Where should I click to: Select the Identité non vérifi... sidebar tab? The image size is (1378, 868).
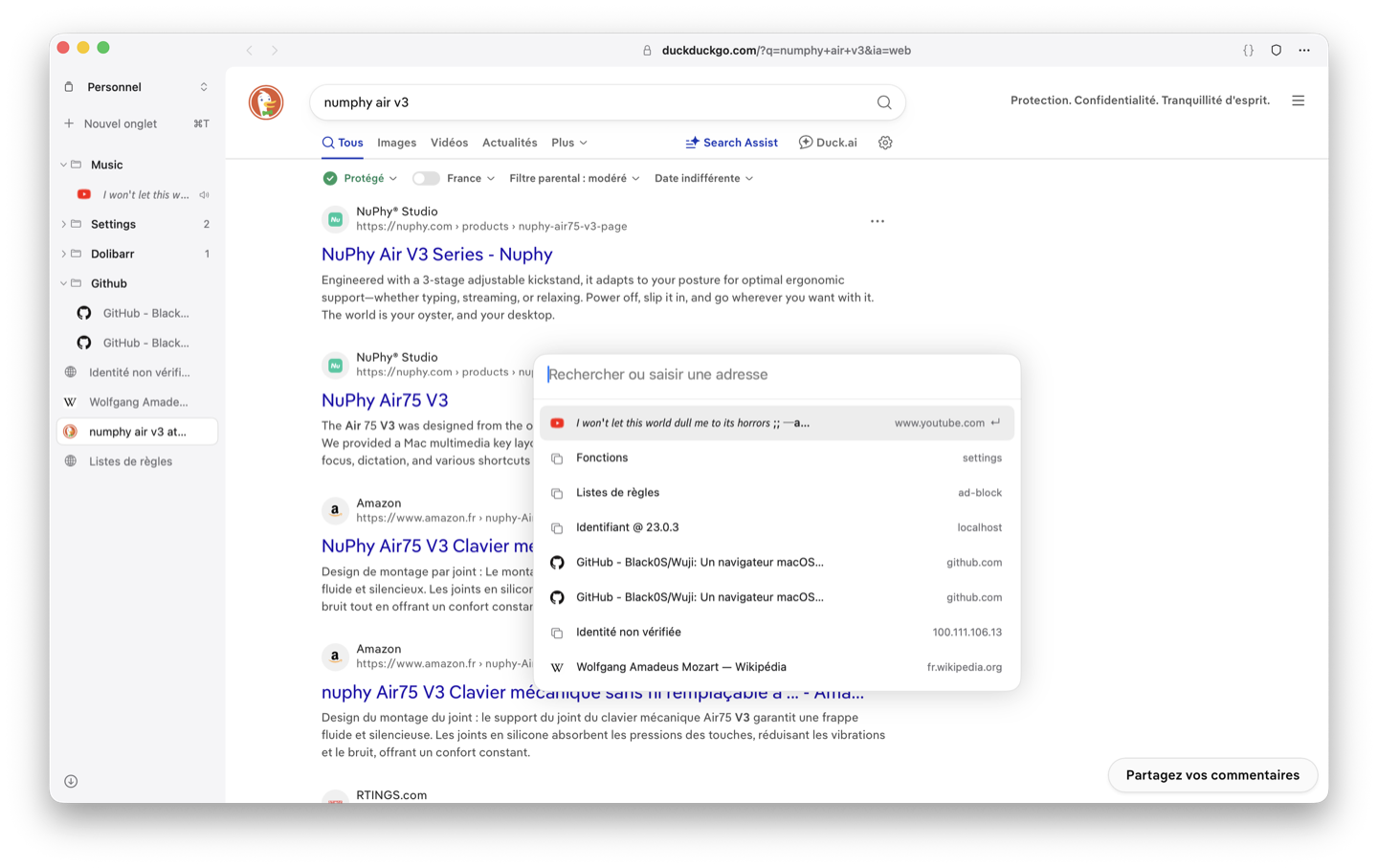(137, 372)
